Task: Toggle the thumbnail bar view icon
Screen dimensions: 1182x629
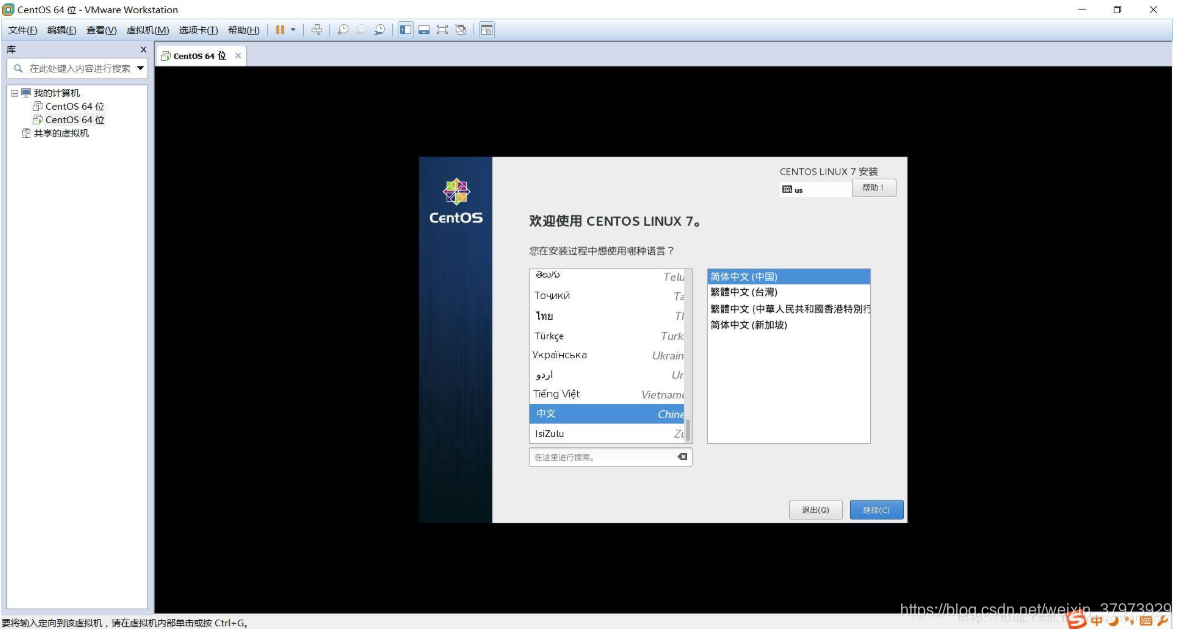Action: [x=424, y=30]
